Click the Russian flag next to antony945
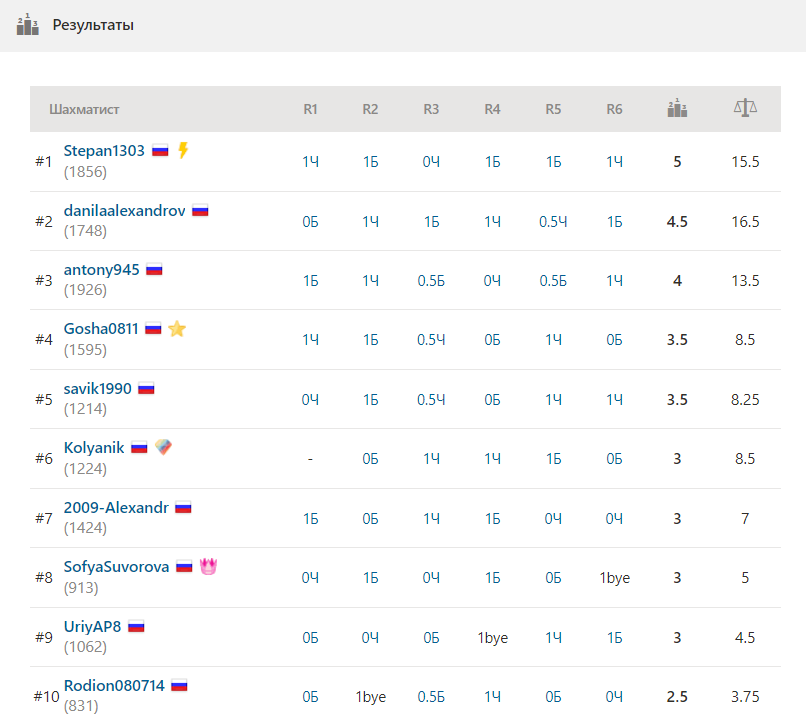The image size is (806, 720). pos(154,270)
